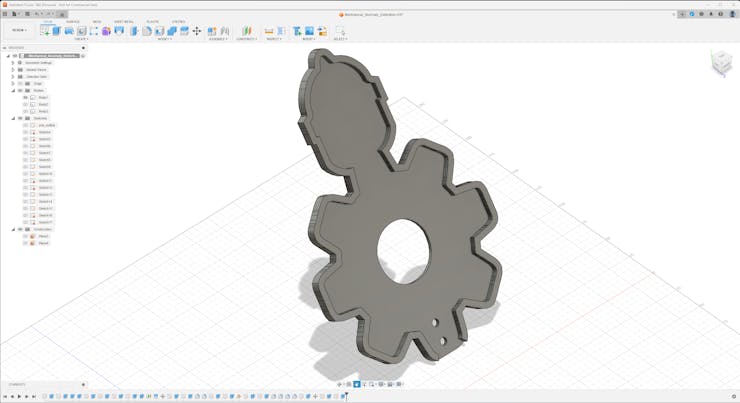
Task: Click the Redo arrow icon
Action: tap(49, 14)
